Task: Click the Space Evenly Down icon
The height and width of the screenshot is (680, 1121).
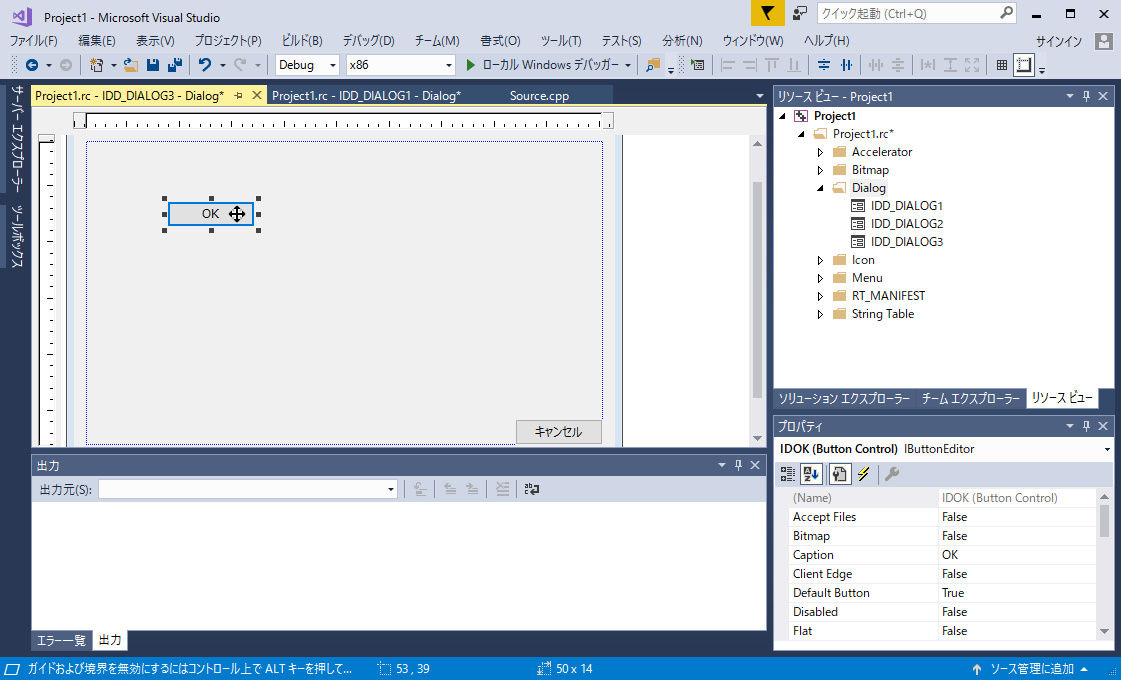Action: [898, 65]
